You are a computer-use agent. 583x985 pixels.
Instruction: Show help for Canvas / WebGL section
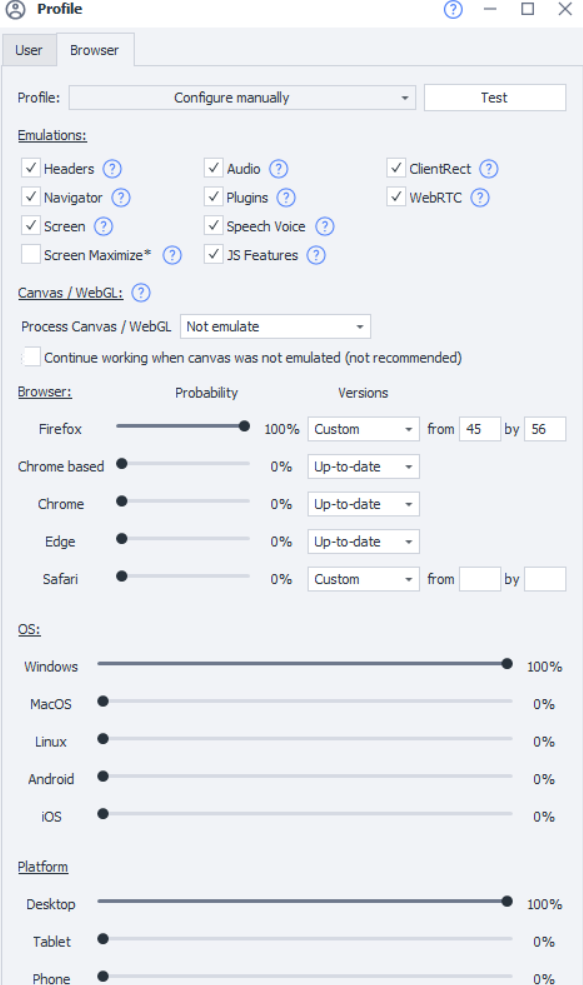pos(141,292)
